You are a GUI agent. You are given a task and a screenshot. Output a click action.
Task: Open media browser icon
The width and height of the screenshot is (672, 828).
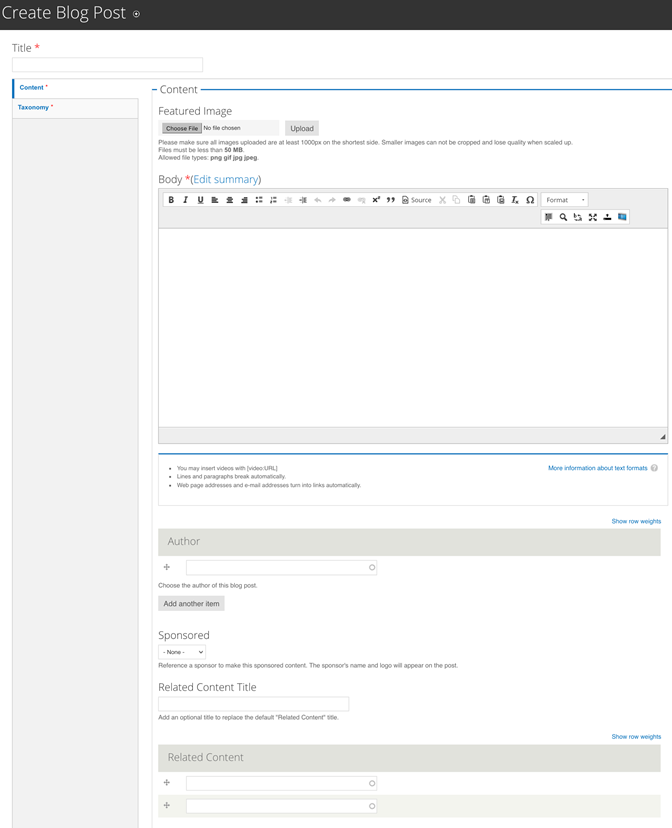click(x=622, y=217)
